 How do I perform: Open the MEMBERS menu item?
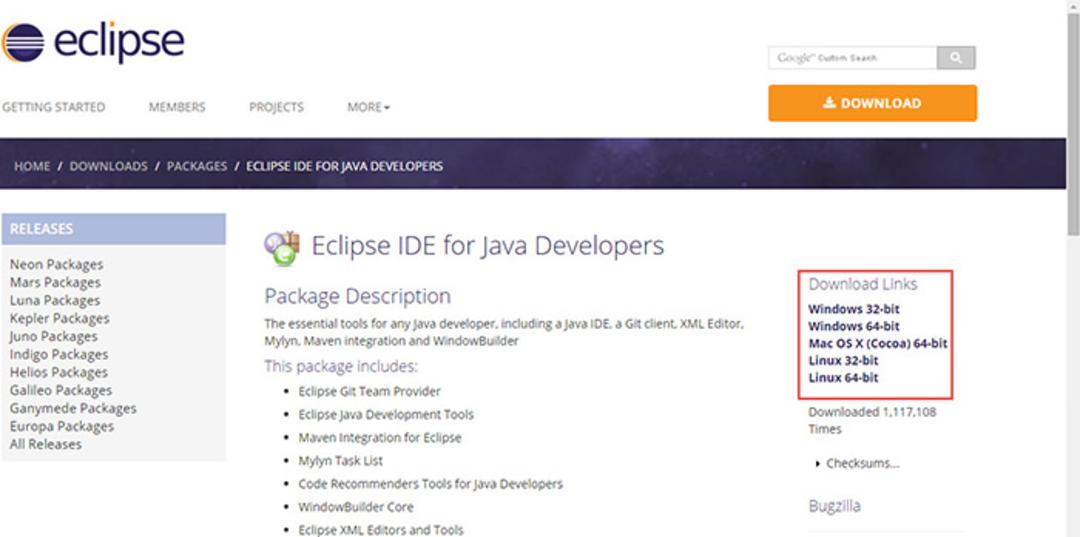[x=177, y=107]
